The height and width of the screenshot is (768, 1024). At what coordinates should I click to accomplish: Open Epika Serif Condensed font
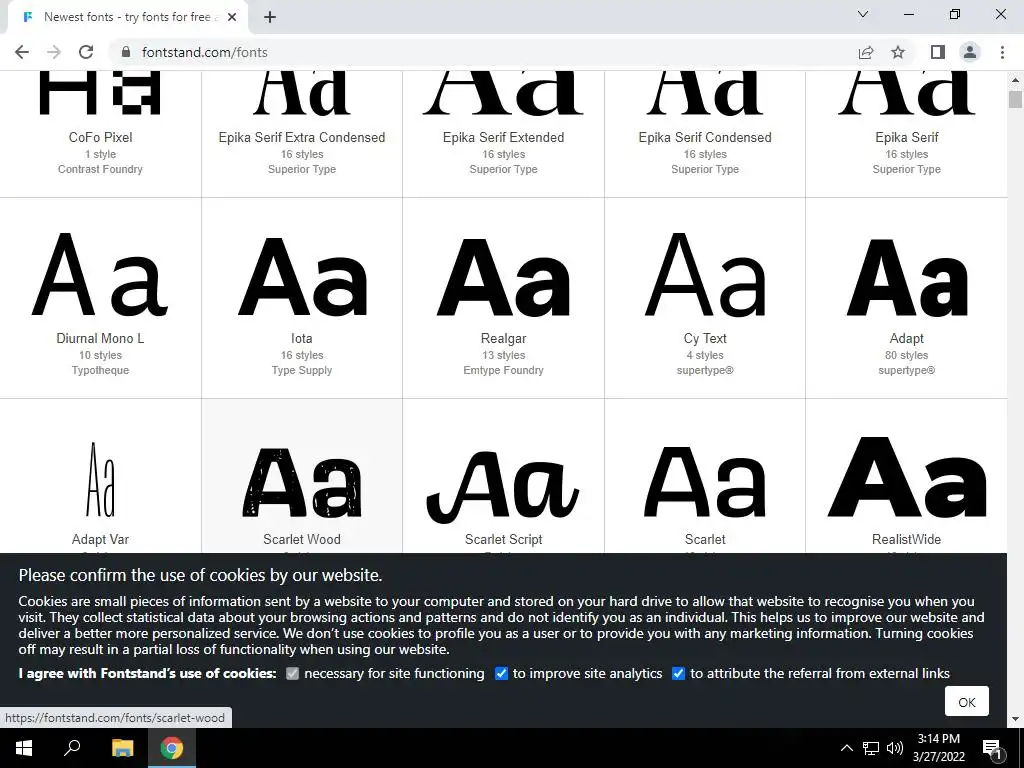[705, 137]
